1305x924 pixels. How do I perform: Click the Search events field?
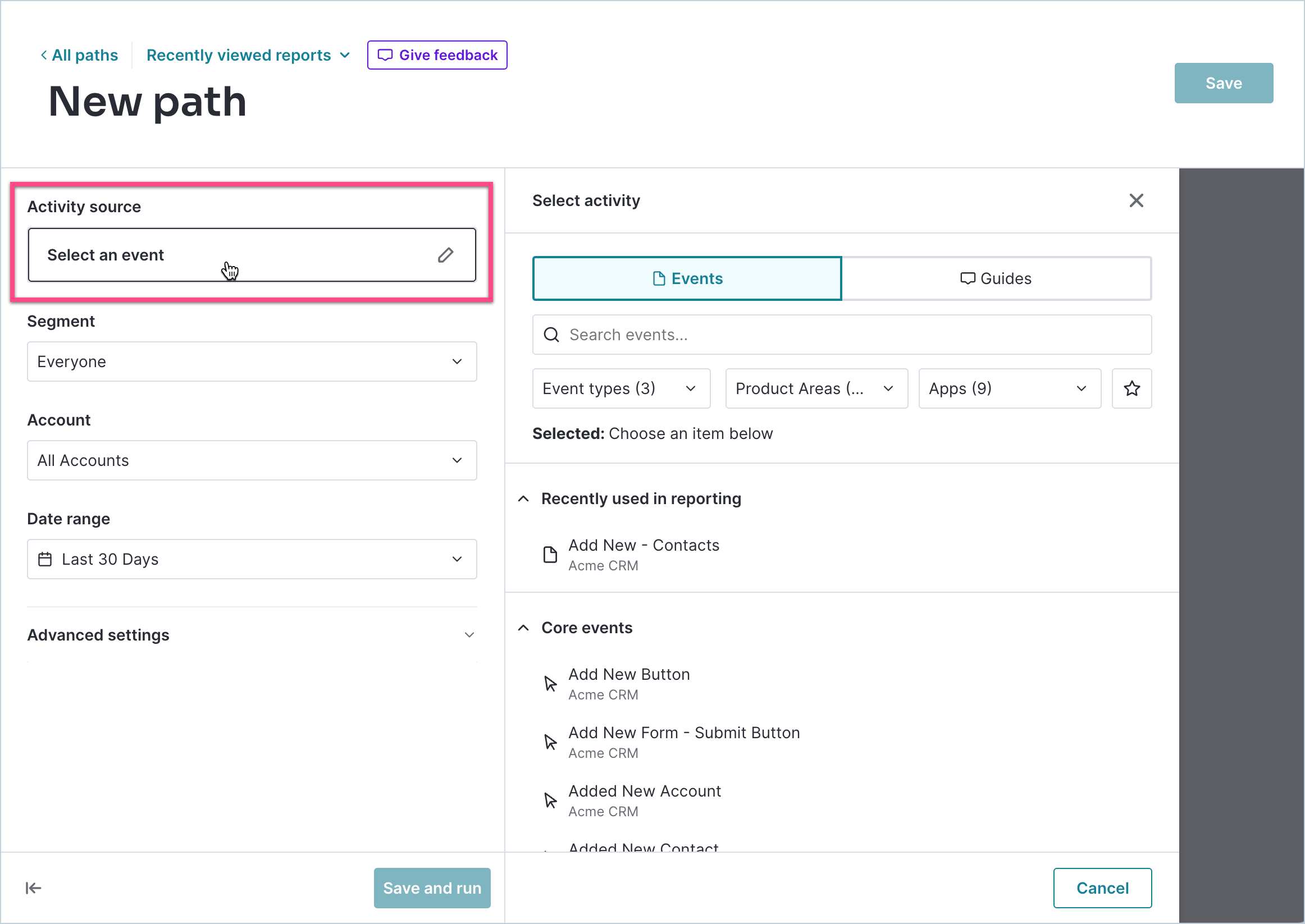[842, 335]
